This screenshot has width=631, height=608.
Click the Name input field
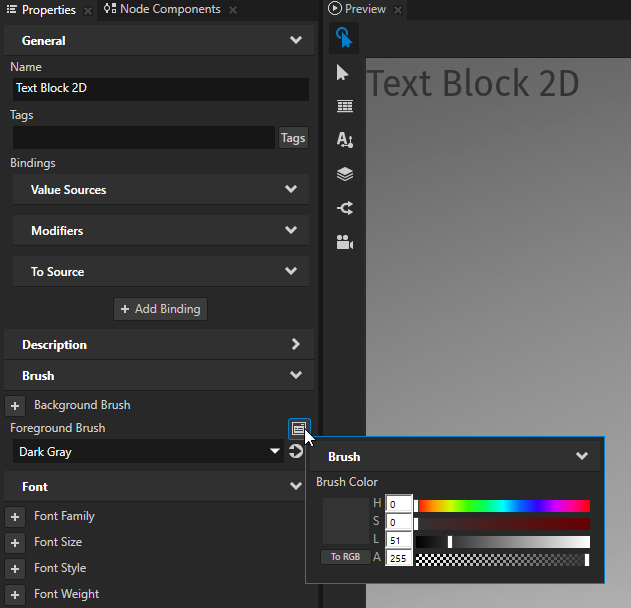(161, 89)
